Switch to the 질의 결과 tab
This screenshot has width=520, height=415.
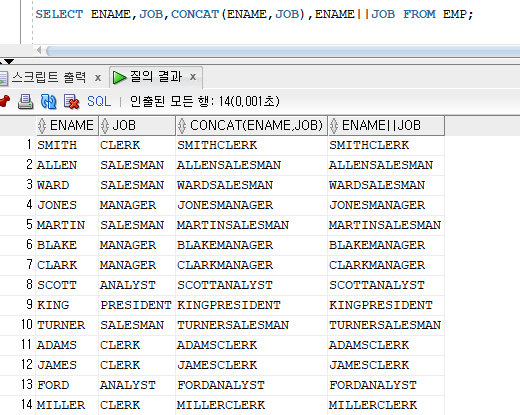[x=156, y=77]
